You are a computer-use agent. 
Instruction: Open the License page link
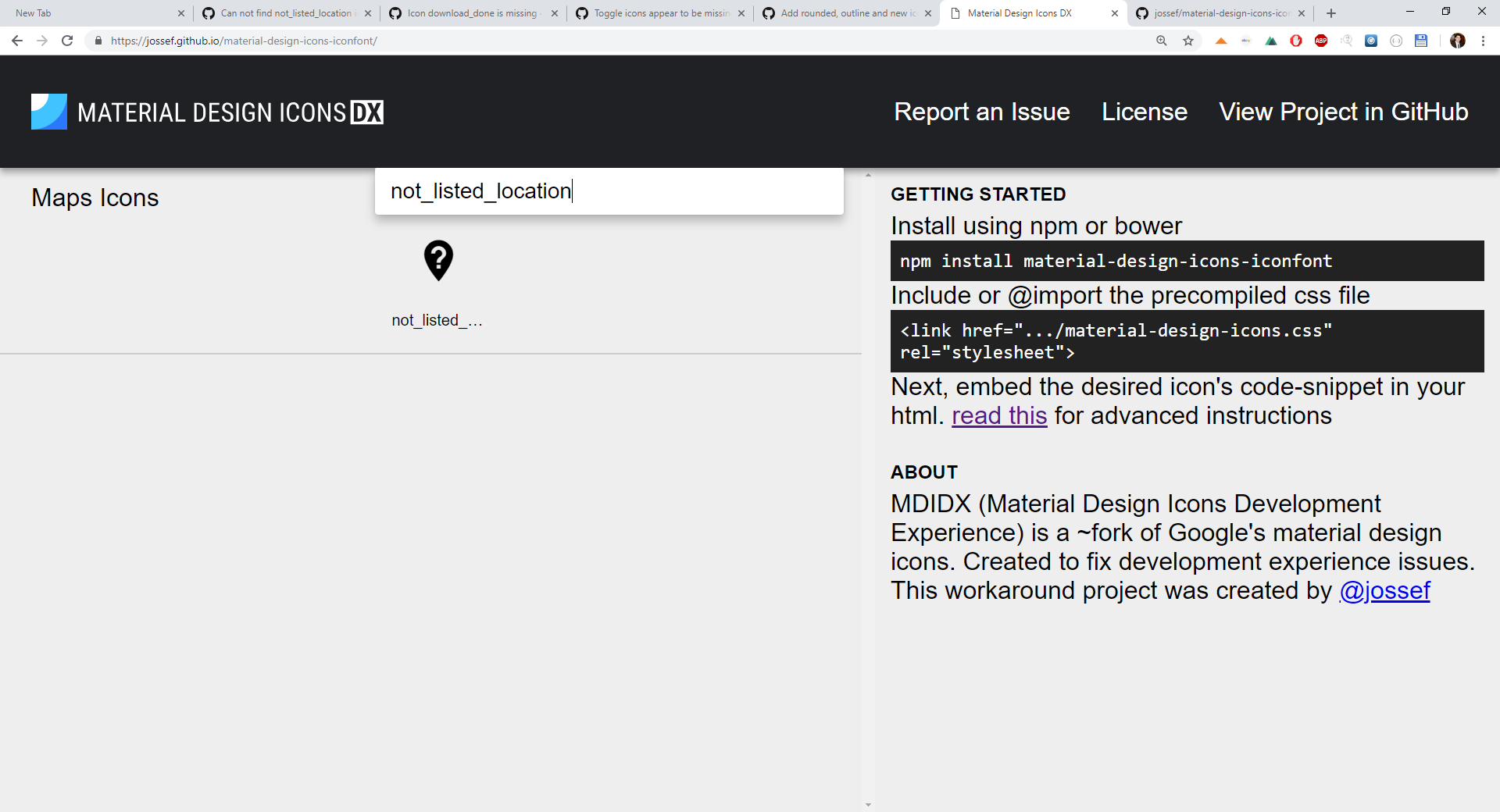pyautogui.click(x=1144, y=112)
